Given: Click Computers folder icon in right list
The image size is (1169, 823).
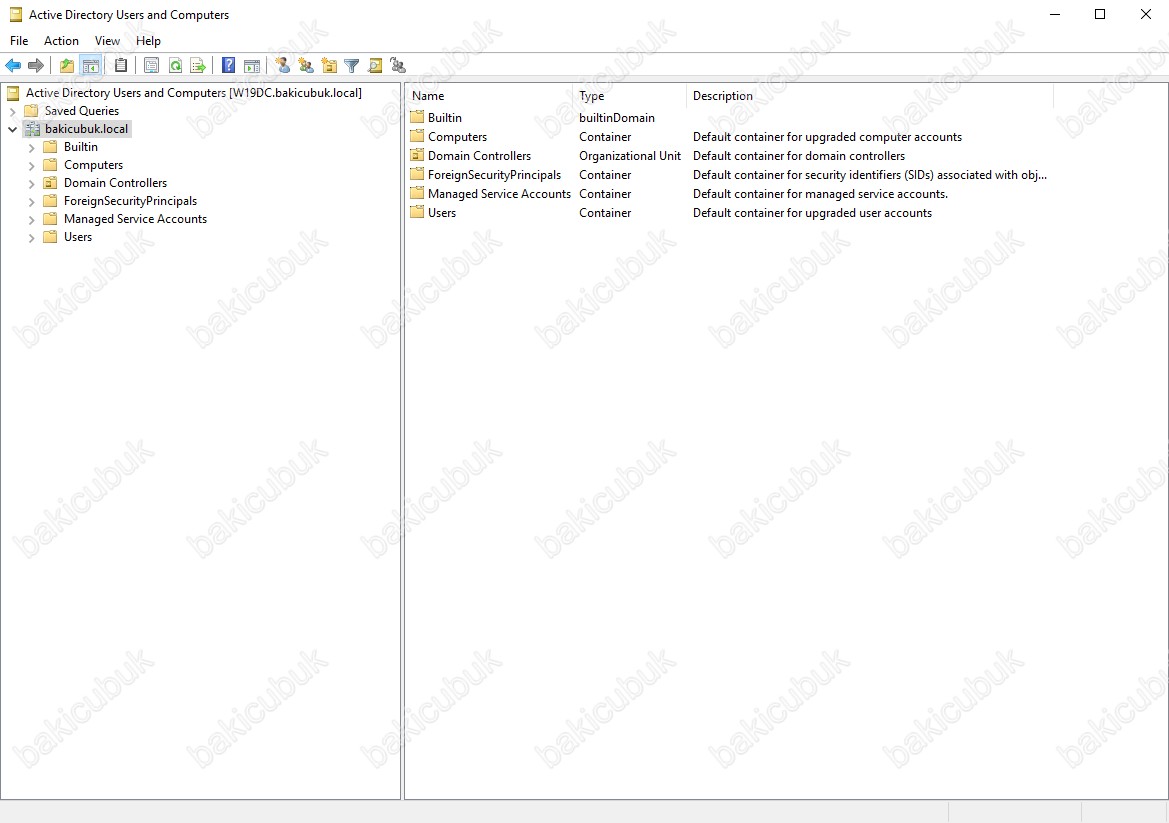Looking at the screenshot, I should point(417,136).
